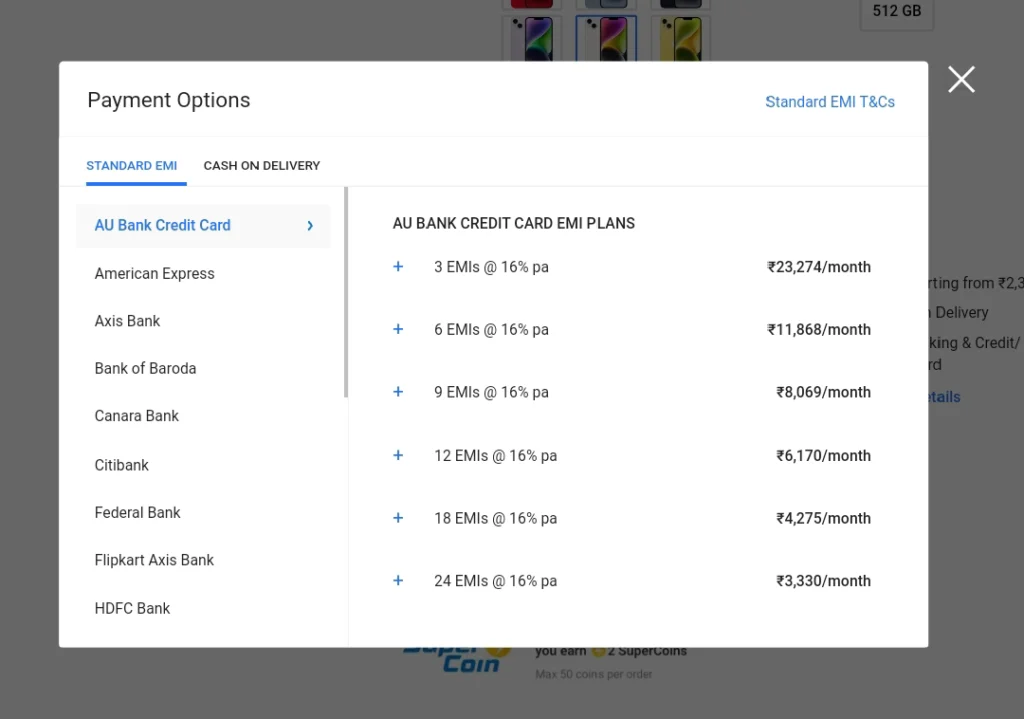Screen dimensions: 1024x719
Task: Select Bank of Baroda option
Action: click(x=145, y=368)
